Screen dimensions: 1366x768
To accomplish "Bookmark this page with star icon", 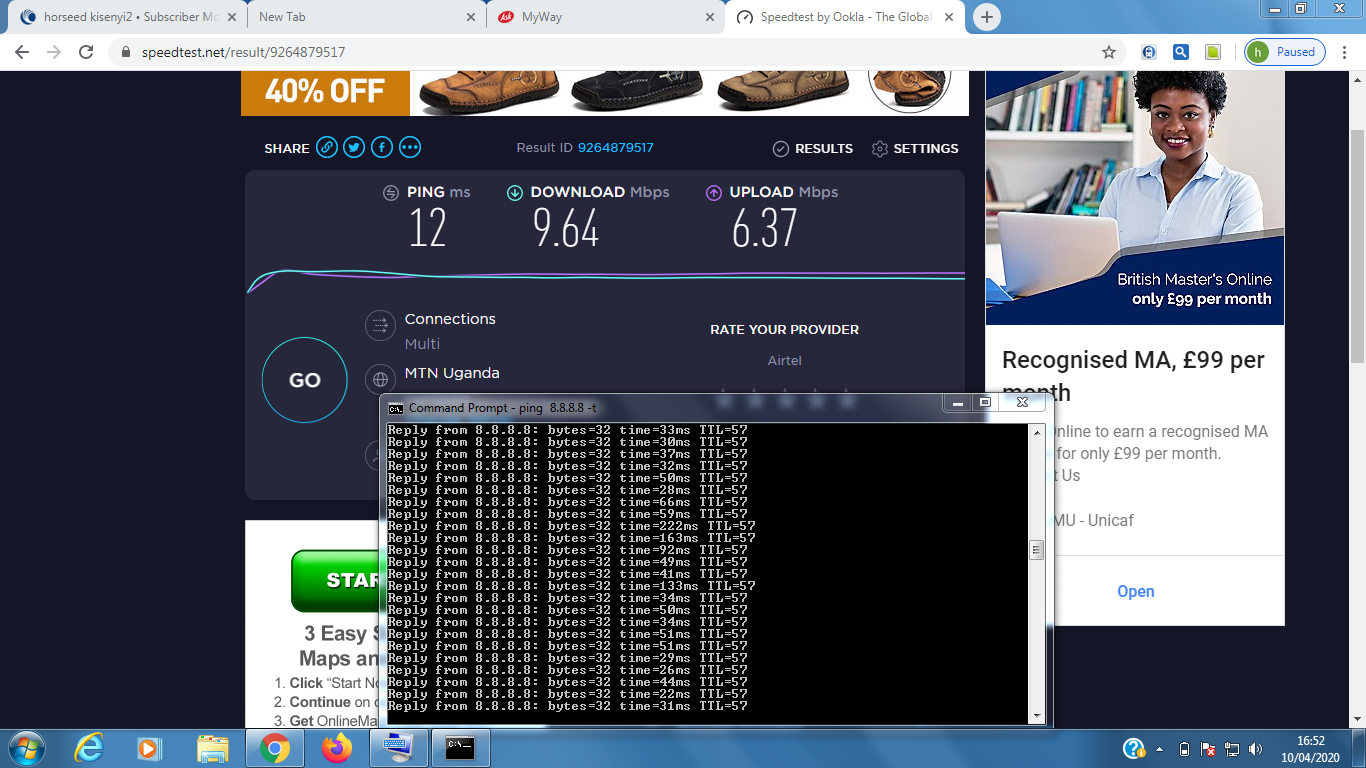I will pos(1108,52).
